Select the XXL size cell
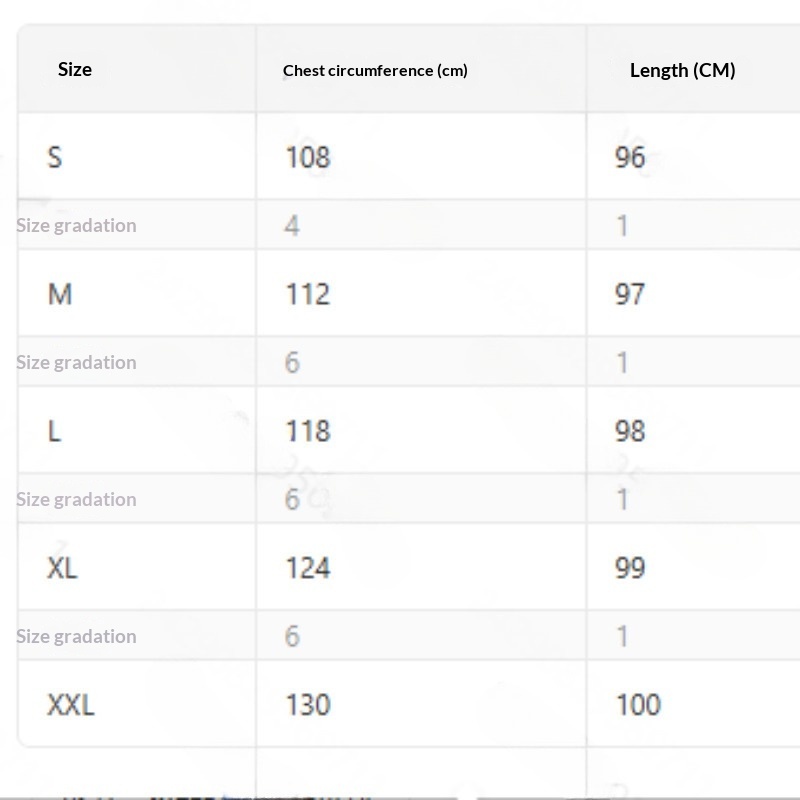The height and width of the screenshot is (800, 800). (x=70, y=705)
